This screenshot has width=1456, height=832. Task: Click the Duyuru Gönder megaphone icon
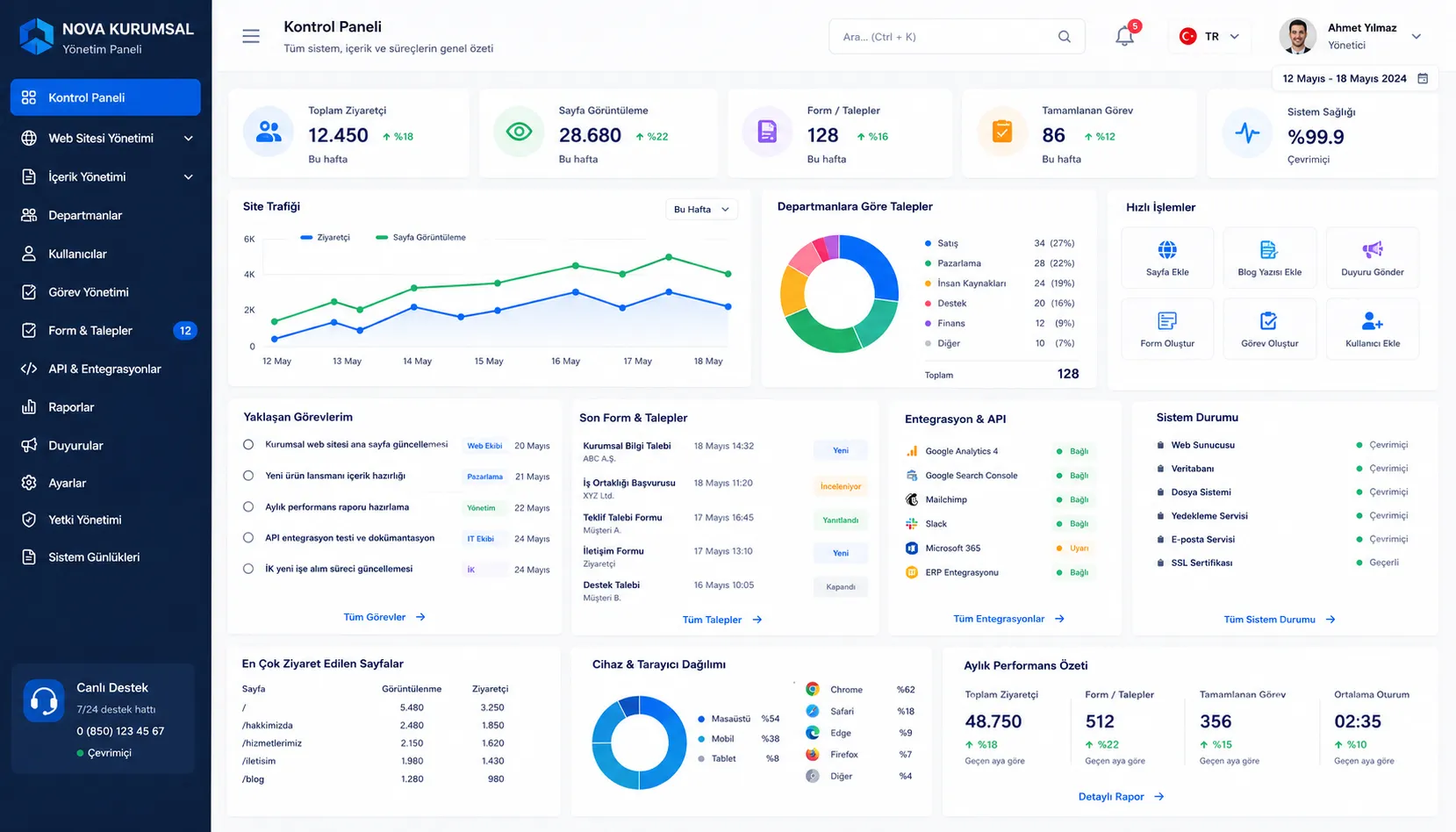[x=1373, y=250]
